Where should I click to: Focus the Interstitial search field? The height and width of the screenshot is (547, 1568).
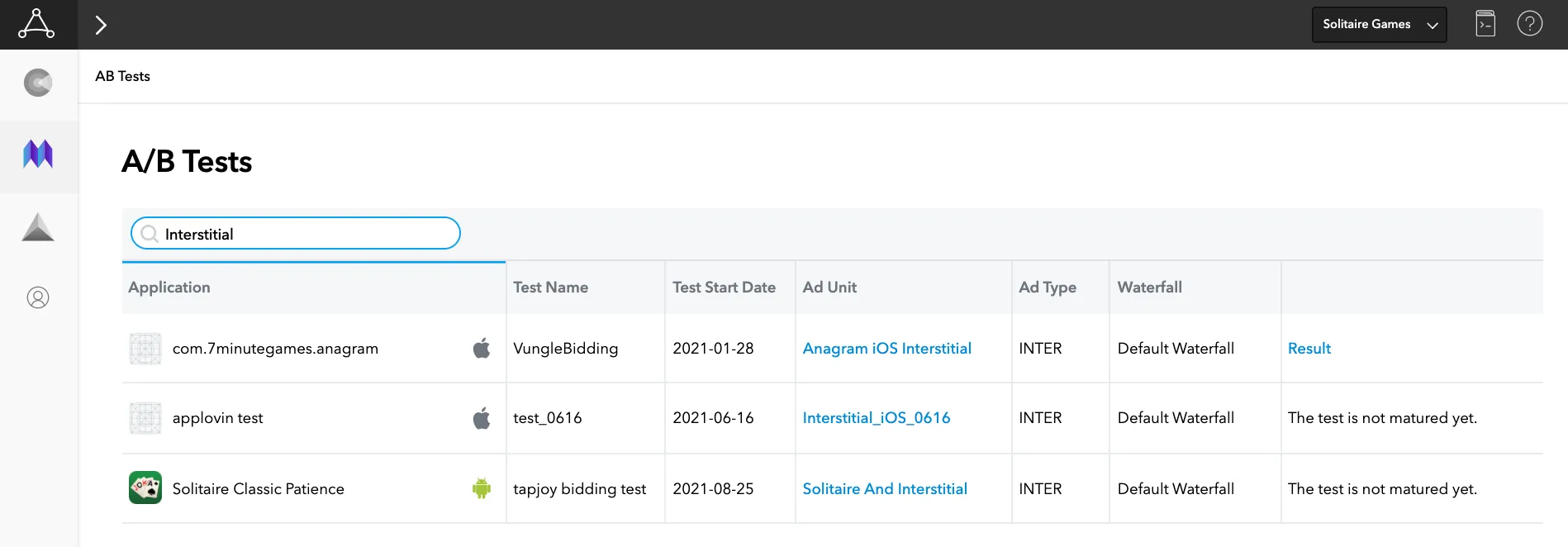(x=296, y=234)
